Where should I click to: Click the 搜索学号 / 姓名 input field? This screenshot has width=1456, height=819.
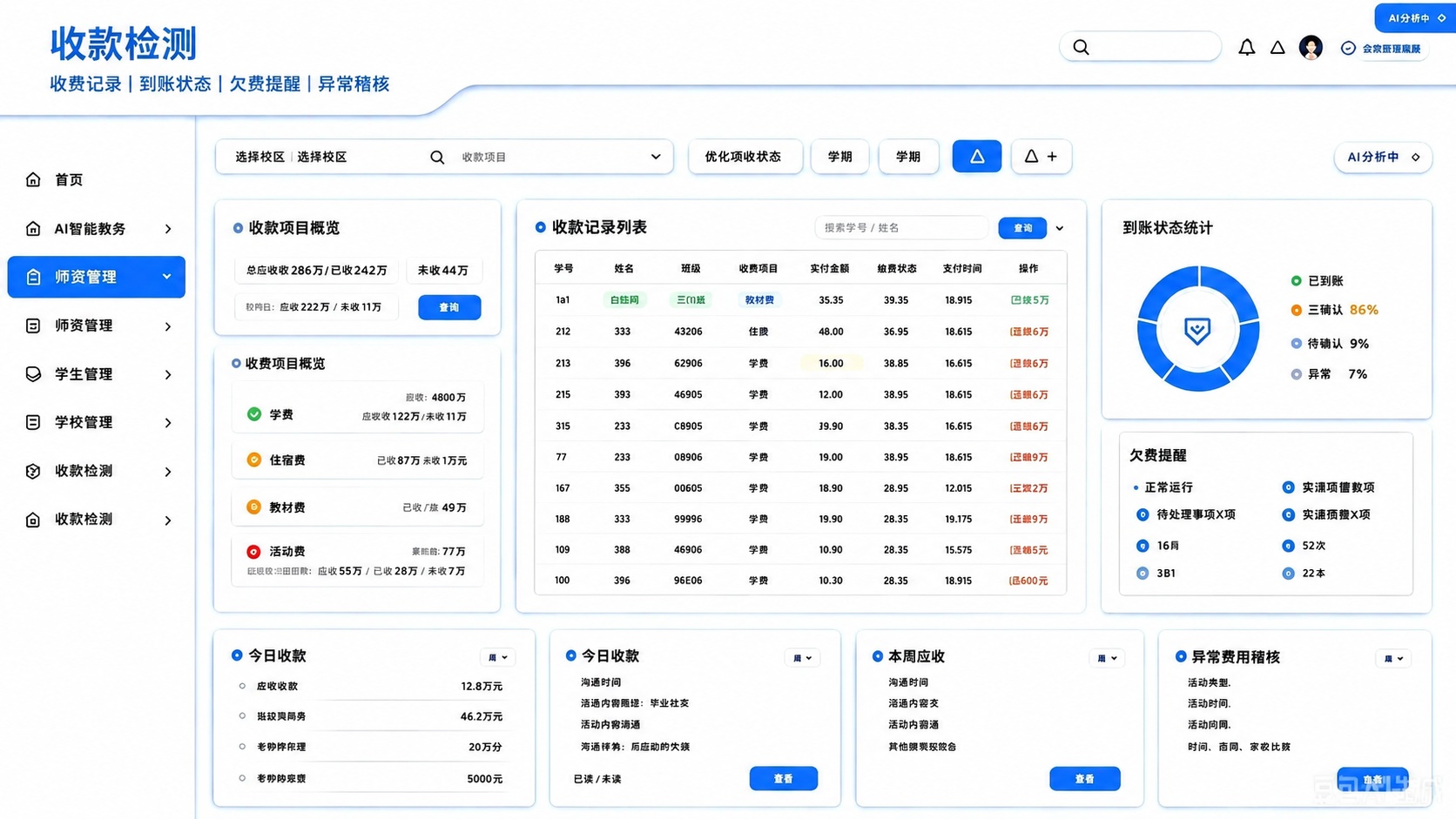[x=901, y=227]
